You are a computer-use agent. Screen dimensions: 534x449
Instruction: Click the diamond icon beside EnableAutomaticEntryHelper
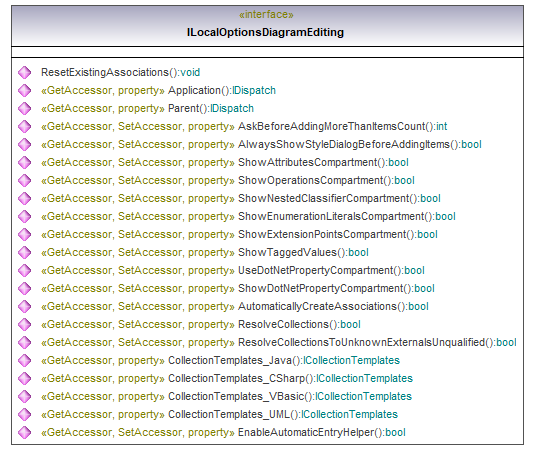(25, 432)
